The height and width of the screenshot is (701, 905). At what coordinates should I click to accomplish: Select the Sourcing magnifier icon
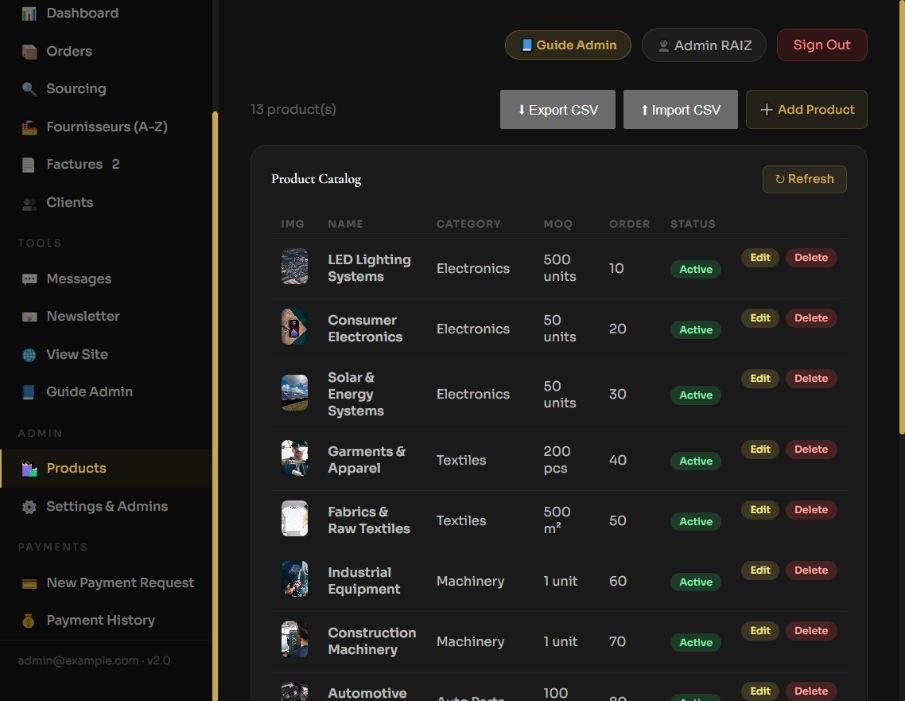point(29,89)
